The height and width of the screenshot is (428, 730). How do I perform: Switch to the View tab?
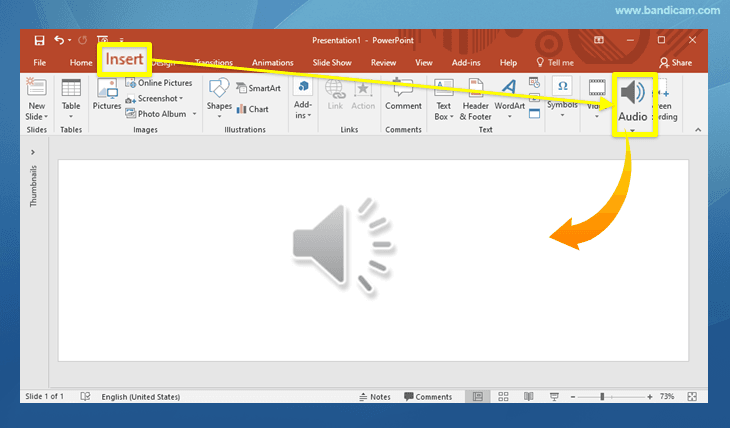click(424, 62)
